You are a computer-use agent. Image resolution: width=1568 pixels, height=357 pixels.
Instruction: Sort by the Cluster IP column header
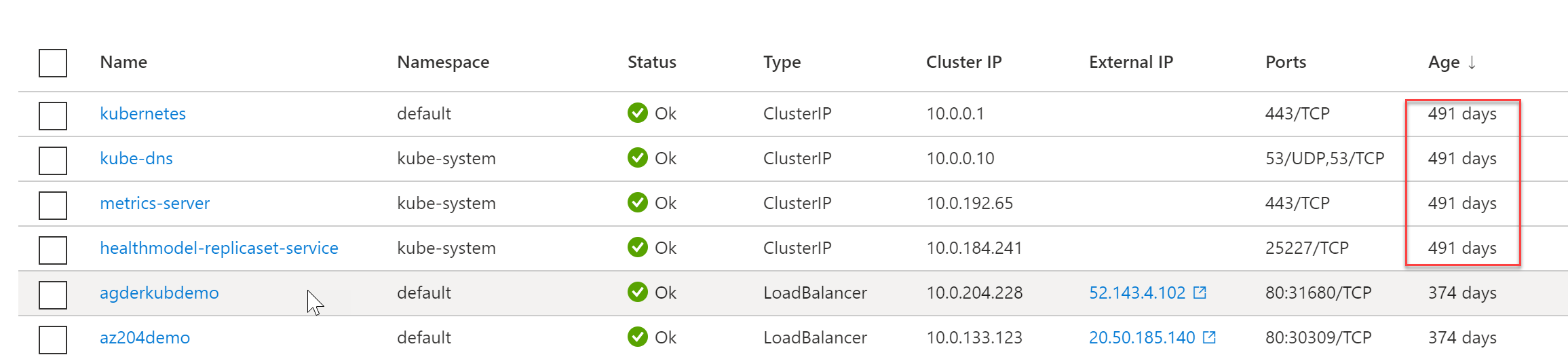(x=963, y=62)
